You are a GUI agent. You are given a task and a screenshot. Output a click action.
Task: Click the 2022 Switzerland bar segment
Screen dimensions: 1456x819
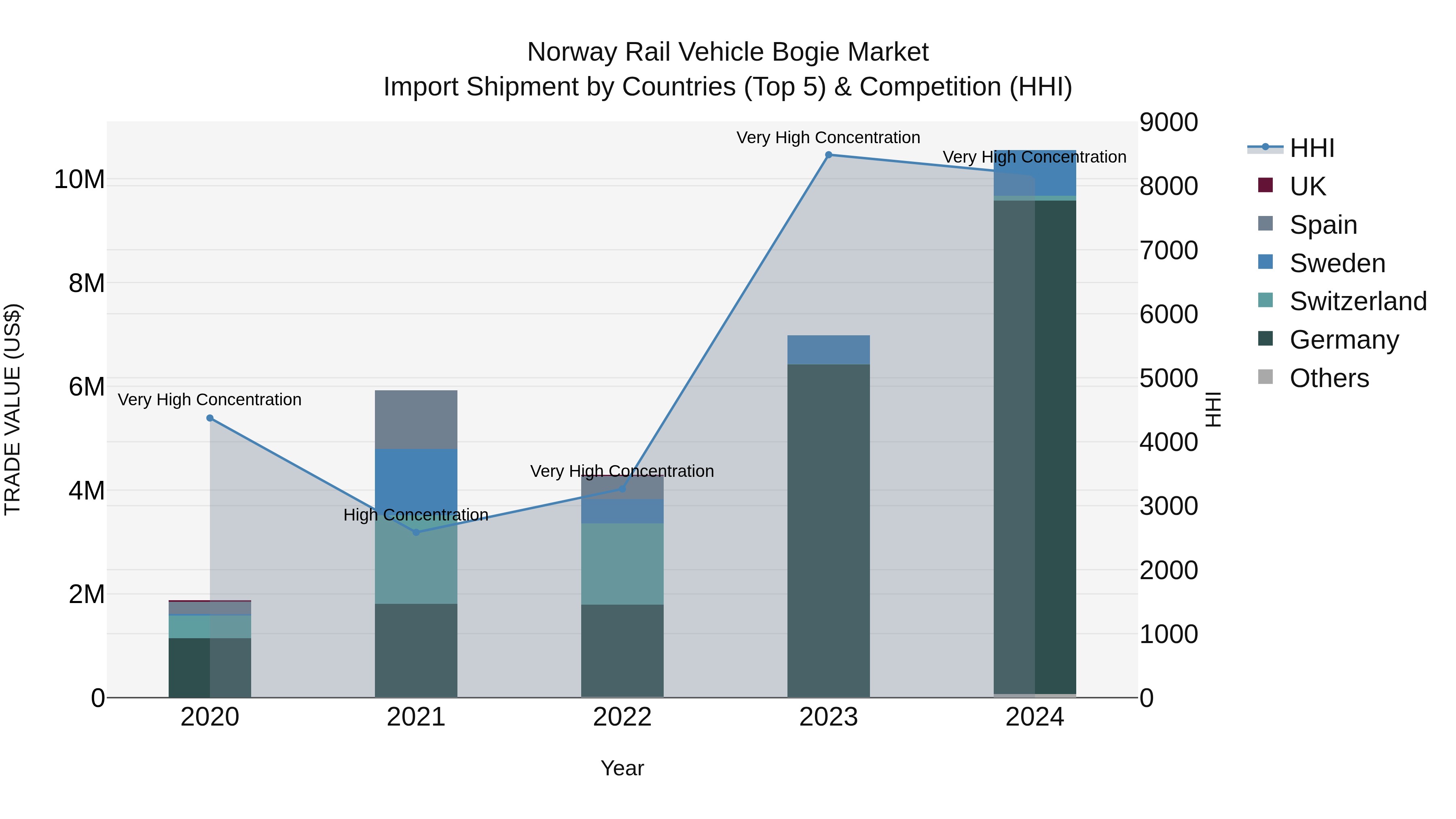coord(622,564)
